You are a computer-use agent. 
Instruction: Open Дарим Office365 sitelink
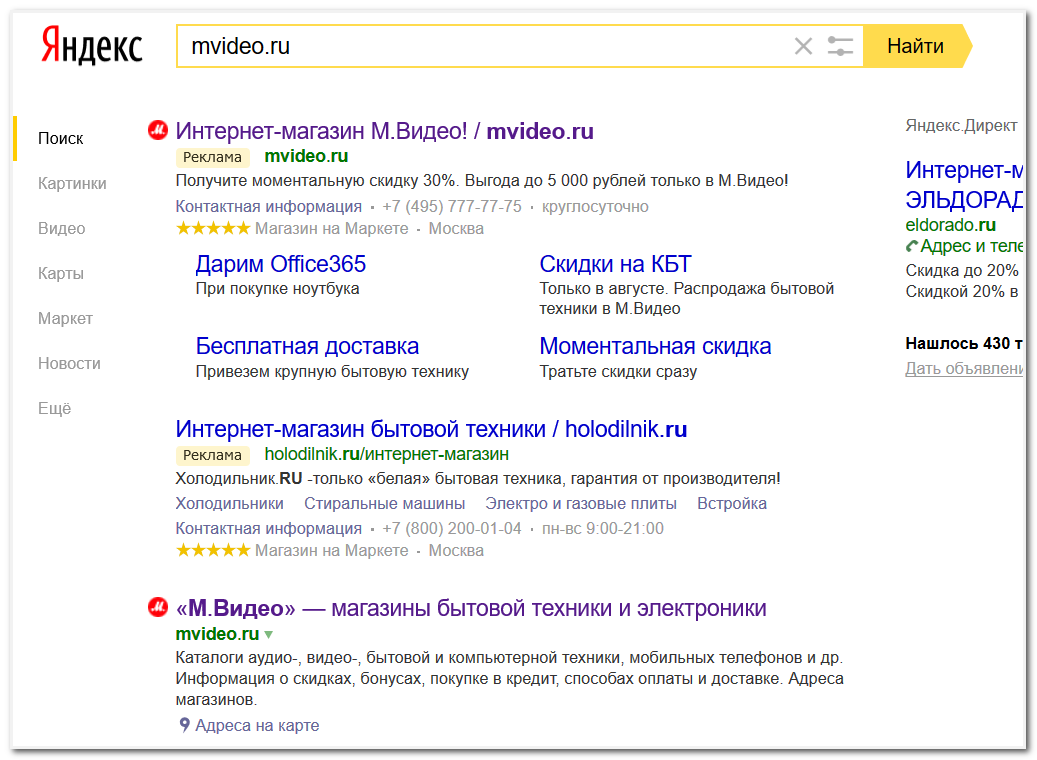coord(280,264)
